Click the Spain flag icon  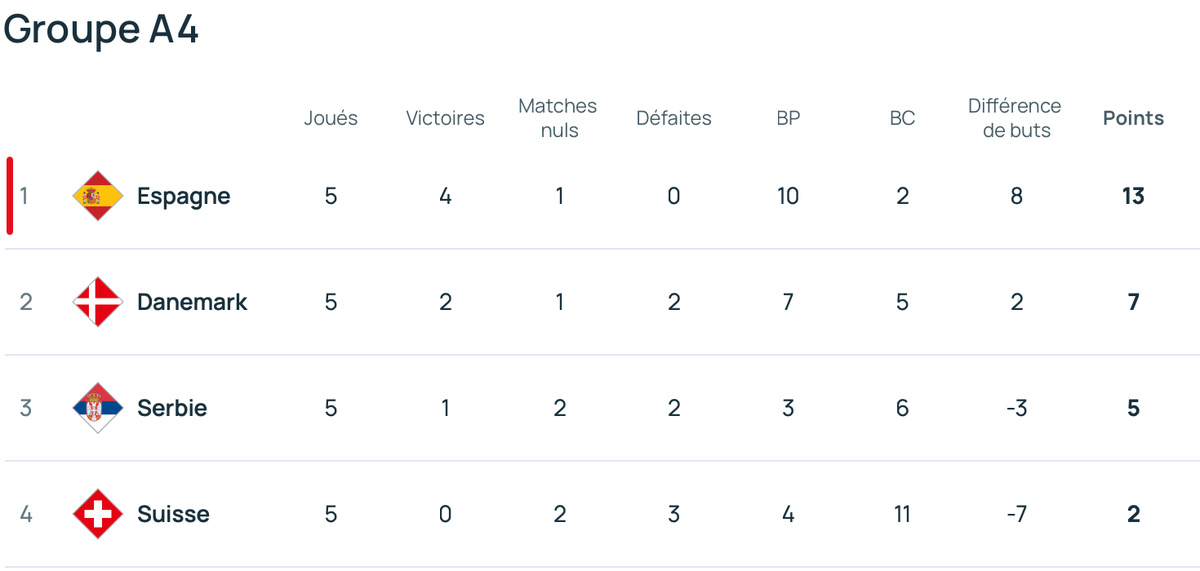click(x=98, y=196)
